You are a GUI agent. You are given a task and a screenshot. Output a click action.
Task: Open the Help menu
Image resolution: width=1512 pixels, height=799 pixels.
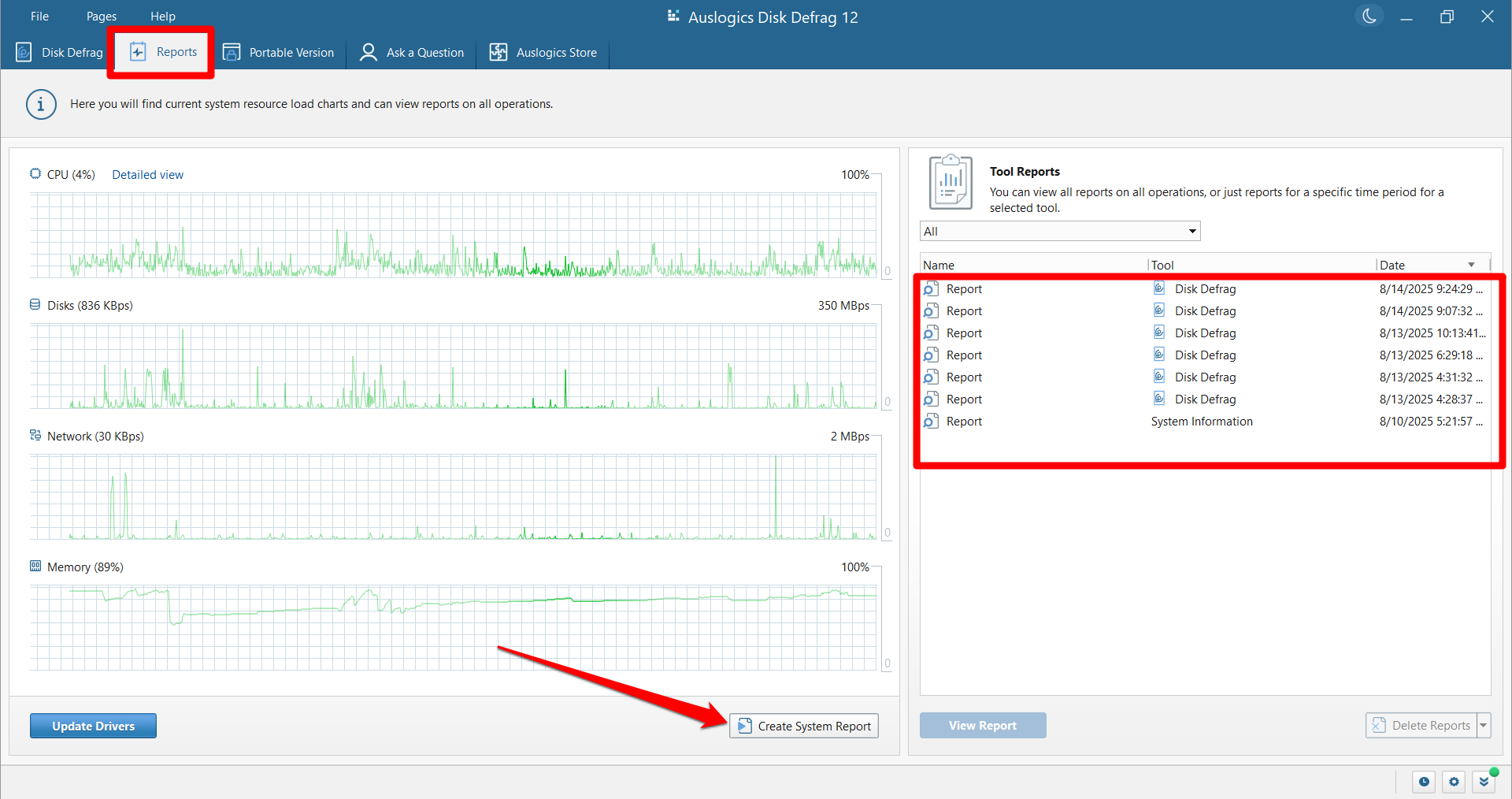pos(162,16)
